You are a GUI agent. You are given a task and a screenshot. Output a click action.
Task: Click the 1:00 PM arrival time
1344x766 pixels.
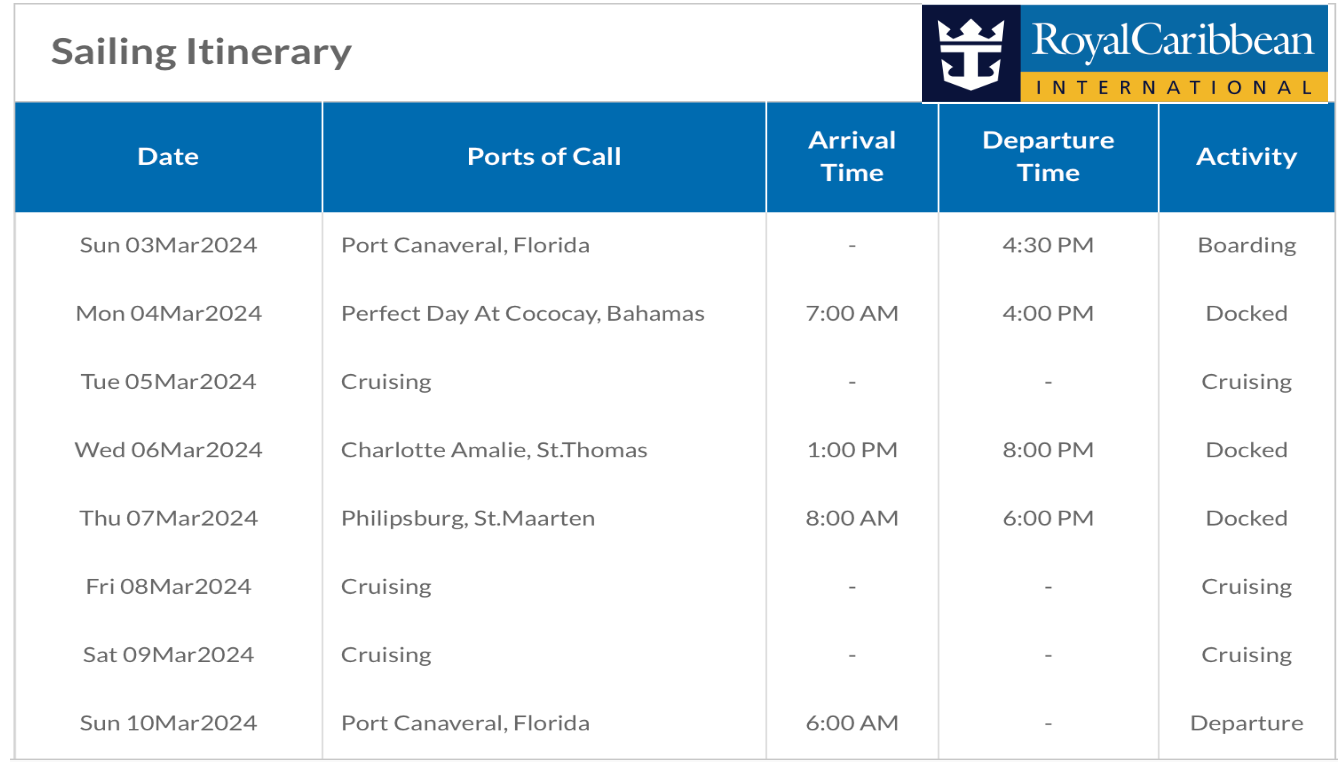pos(852,450)
